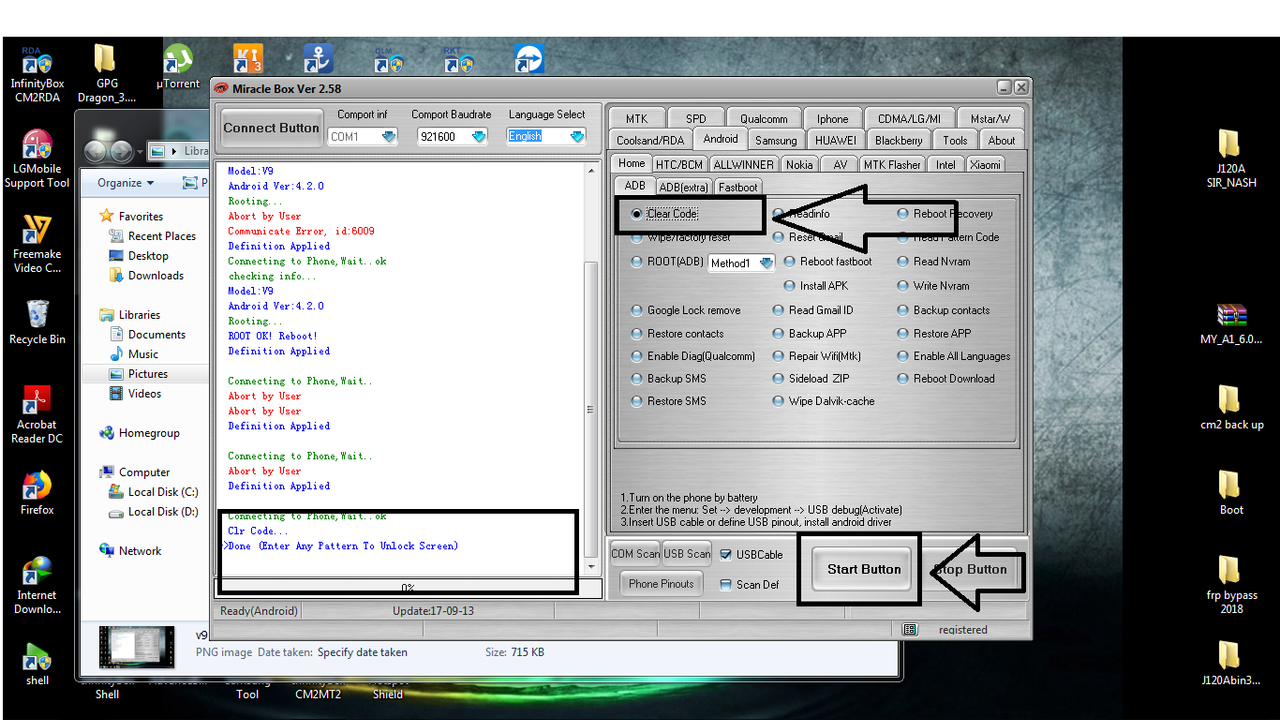Open the Comport Baudrate 921600 dropdown
This screenshot has width=1280, height=720.
[478, 137]
